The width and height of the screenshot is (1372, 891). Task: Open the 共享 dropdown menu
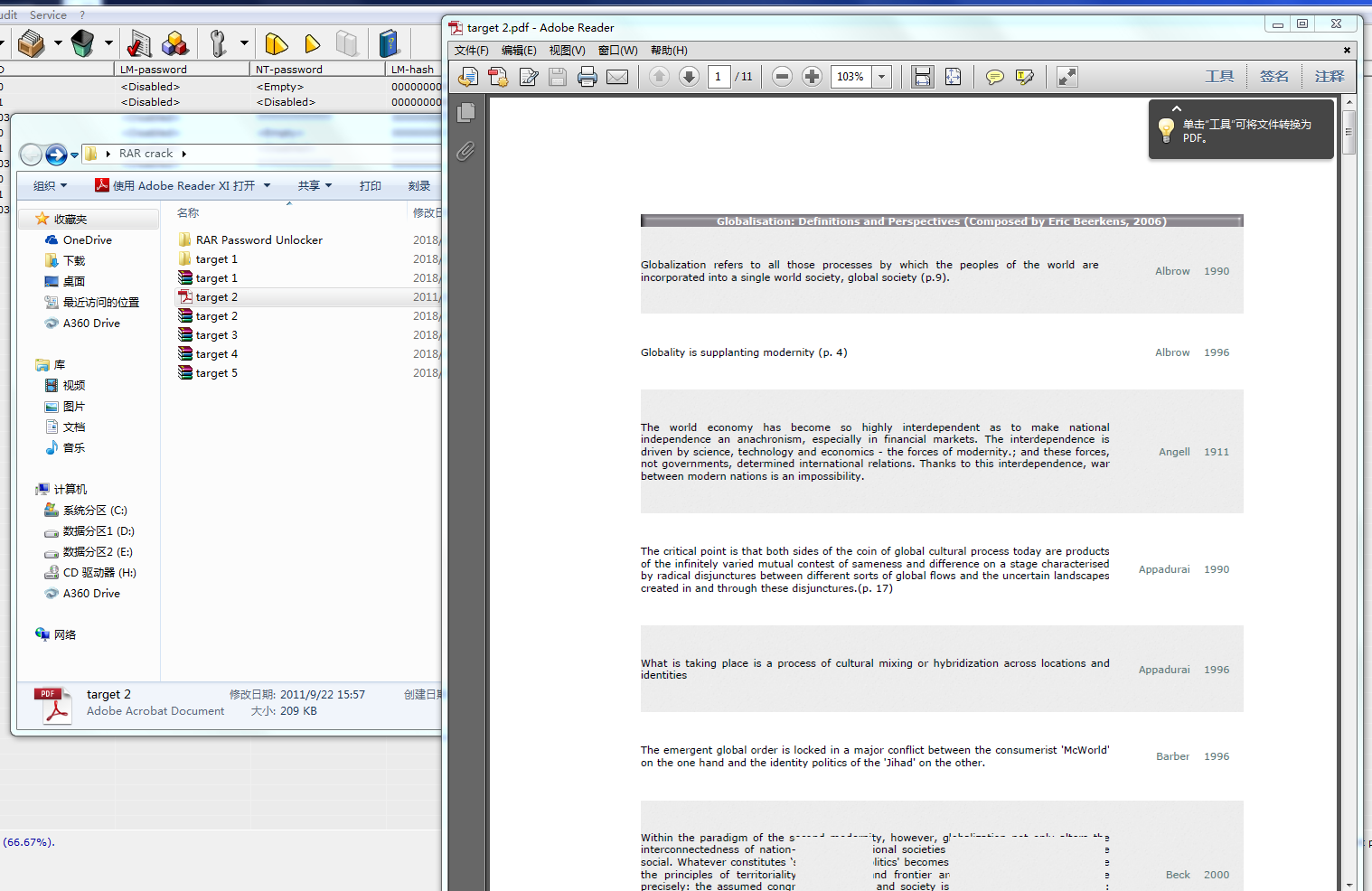pyautogui.click(x=315, y=186)
